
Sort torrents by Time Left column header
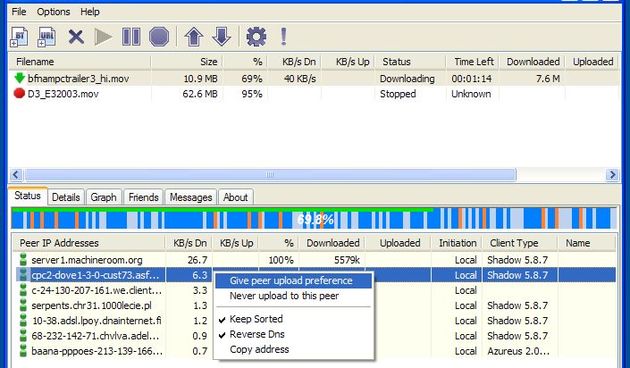coord(472,61)
